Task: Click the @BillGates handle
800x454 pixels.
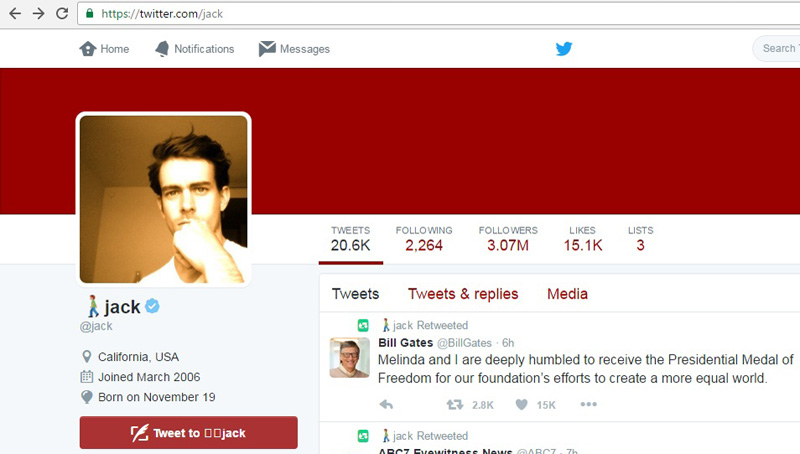Action: coord(464,343)
